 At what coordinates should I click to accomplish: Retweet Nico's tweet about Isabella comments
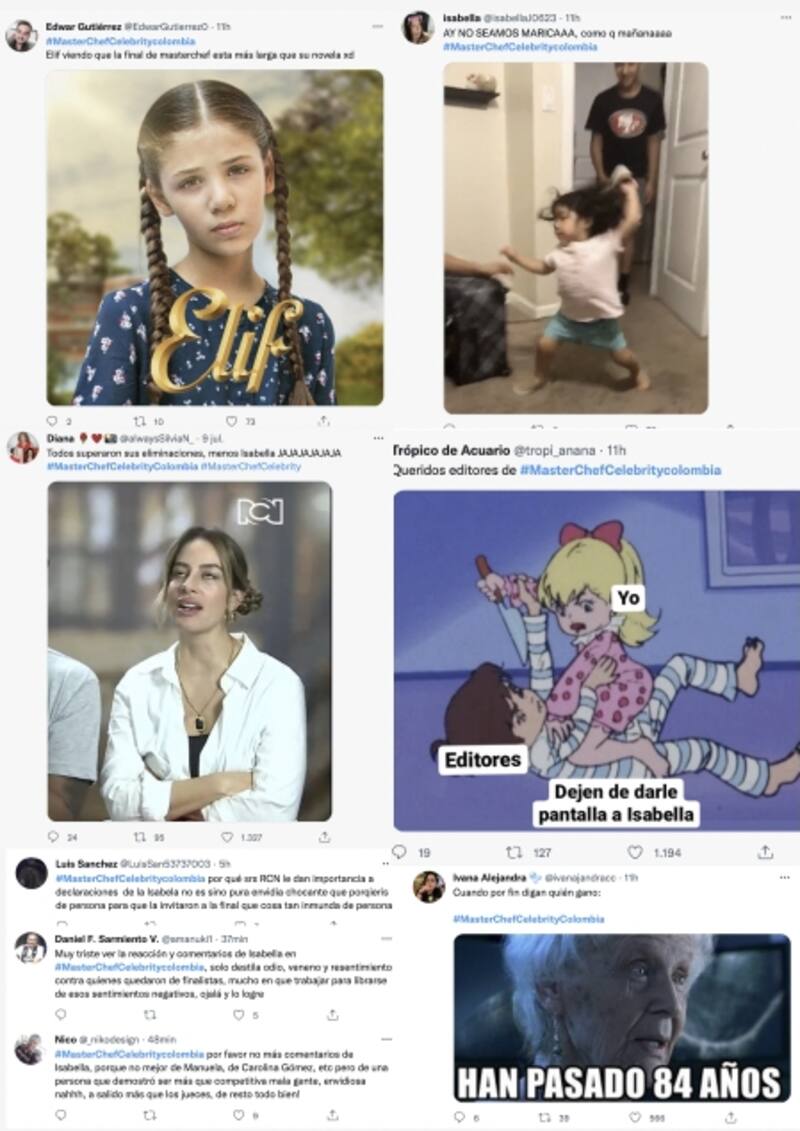click(150, 1115)
